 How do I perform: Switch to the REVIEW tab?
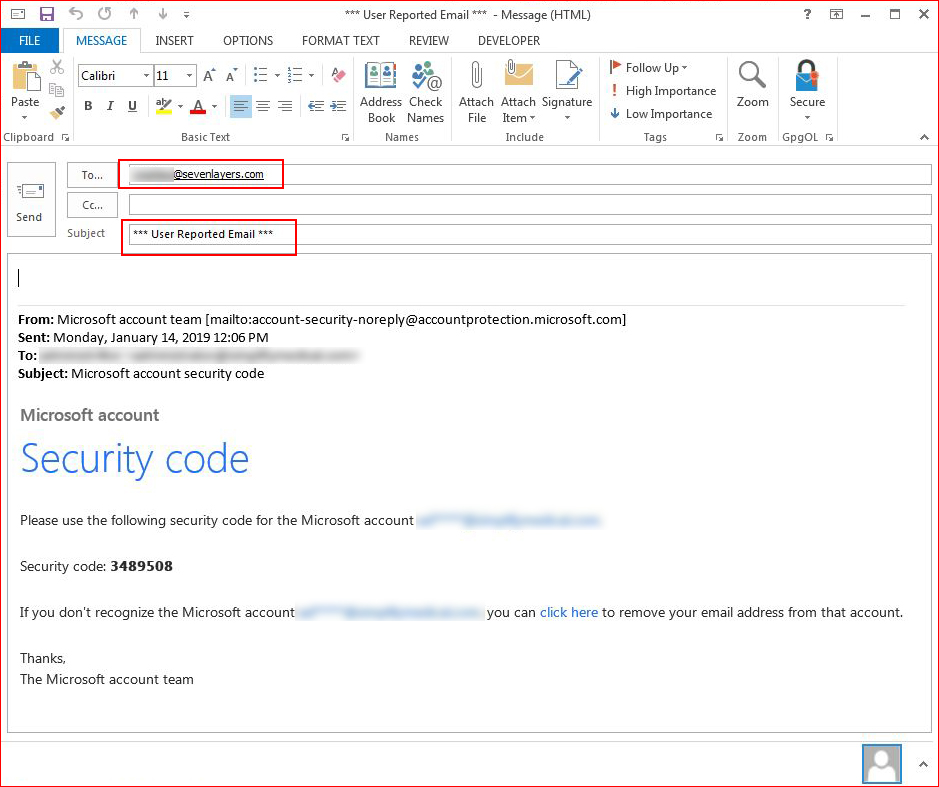point(429,41)
